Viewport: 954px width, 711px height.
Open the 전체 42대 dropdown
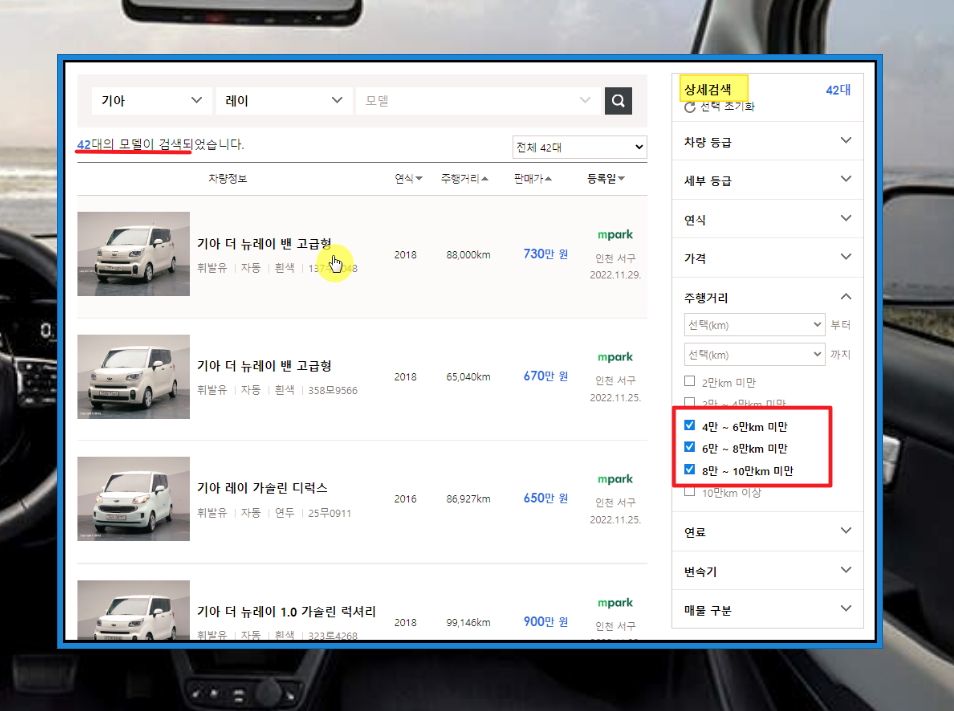[x=579, y=147]
